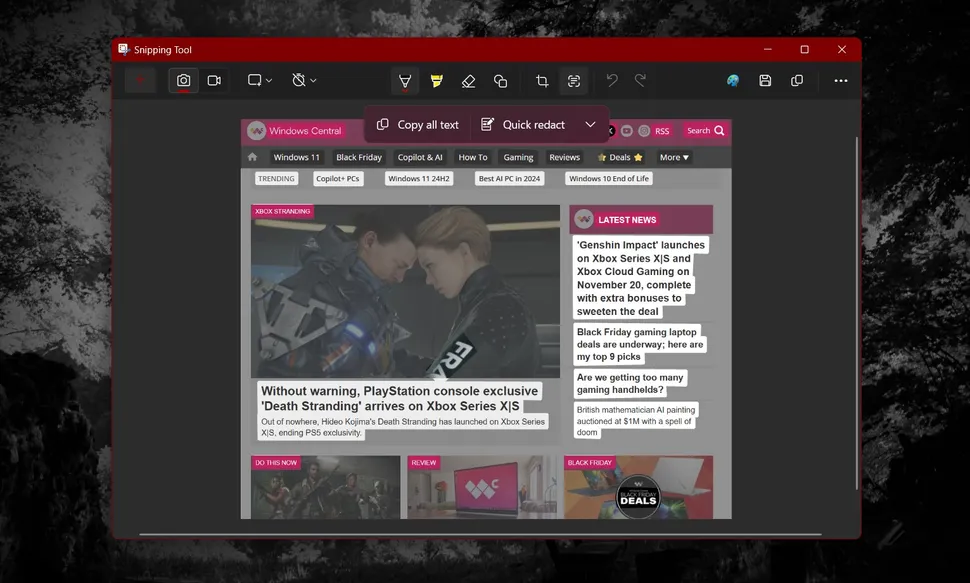Click Copy all text
The height and width of the screenshot is (583, 970).
(x=418, y=125)
